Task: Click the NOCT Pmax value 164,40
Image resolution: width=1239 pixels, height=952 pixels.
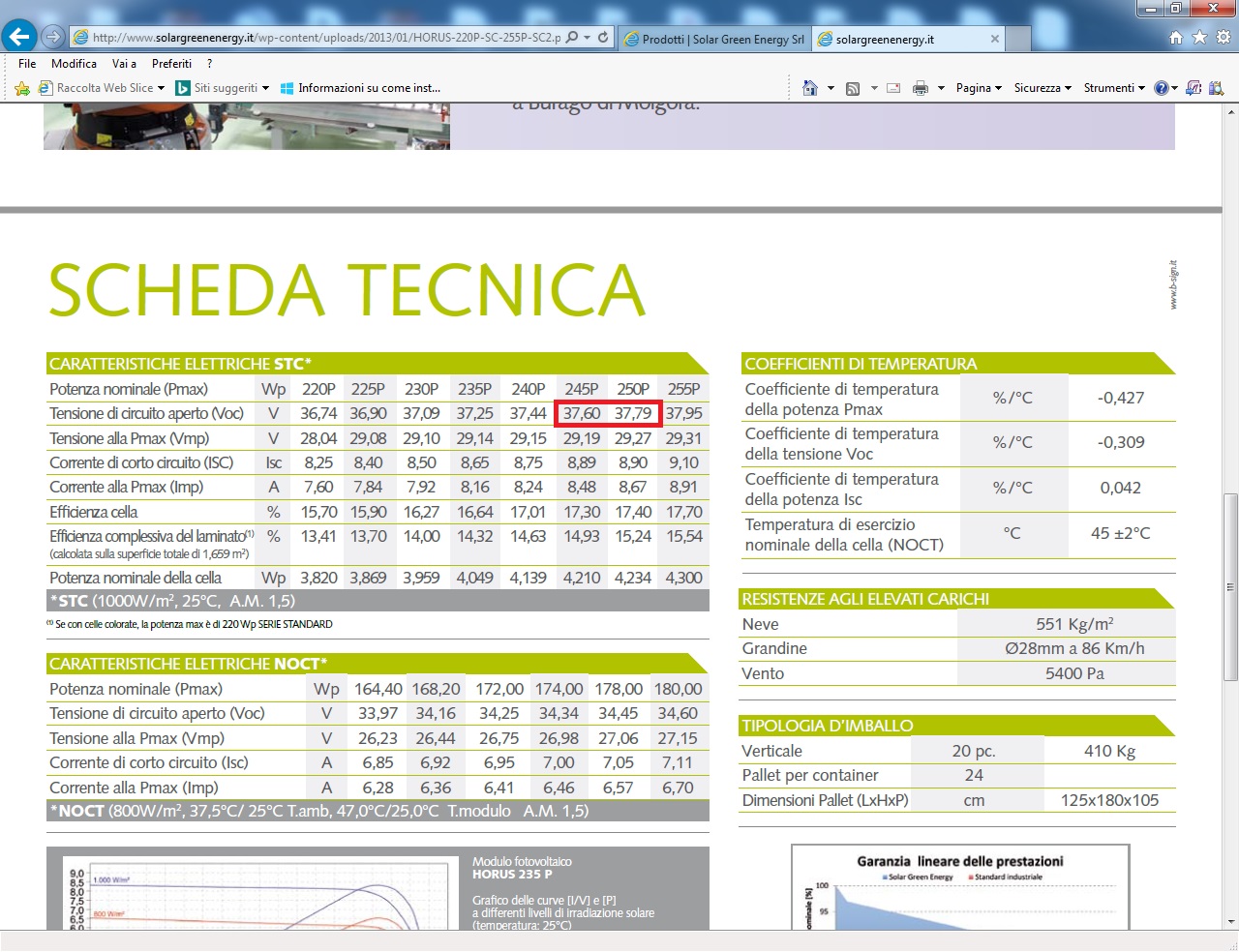Action: (378, 689)
